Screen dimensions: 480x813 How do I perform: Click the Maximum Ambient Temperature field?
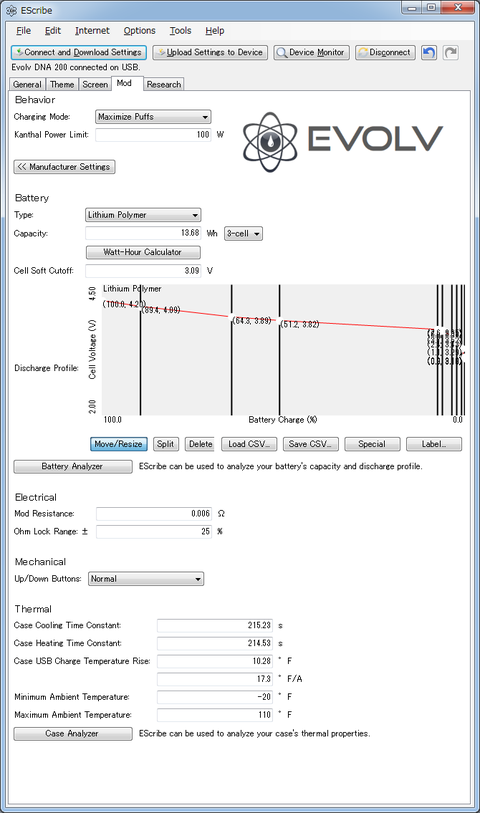(215, 714)
